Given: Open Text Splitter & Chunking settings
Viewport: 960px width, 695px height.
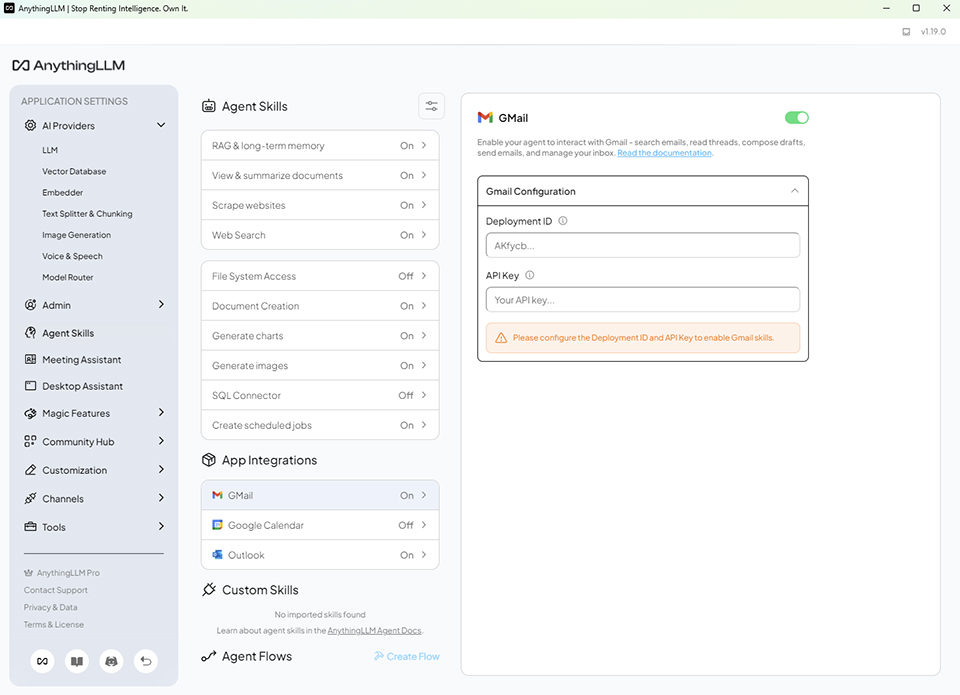Looking at the screenshot, I should coord(87,214).
